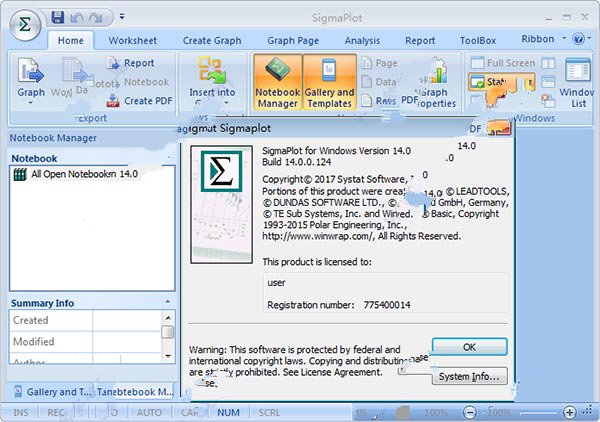This screenshot has height=422, width=600.
Task: Click the AUTO indicator in status bar
Action: (x=149, y=413)
